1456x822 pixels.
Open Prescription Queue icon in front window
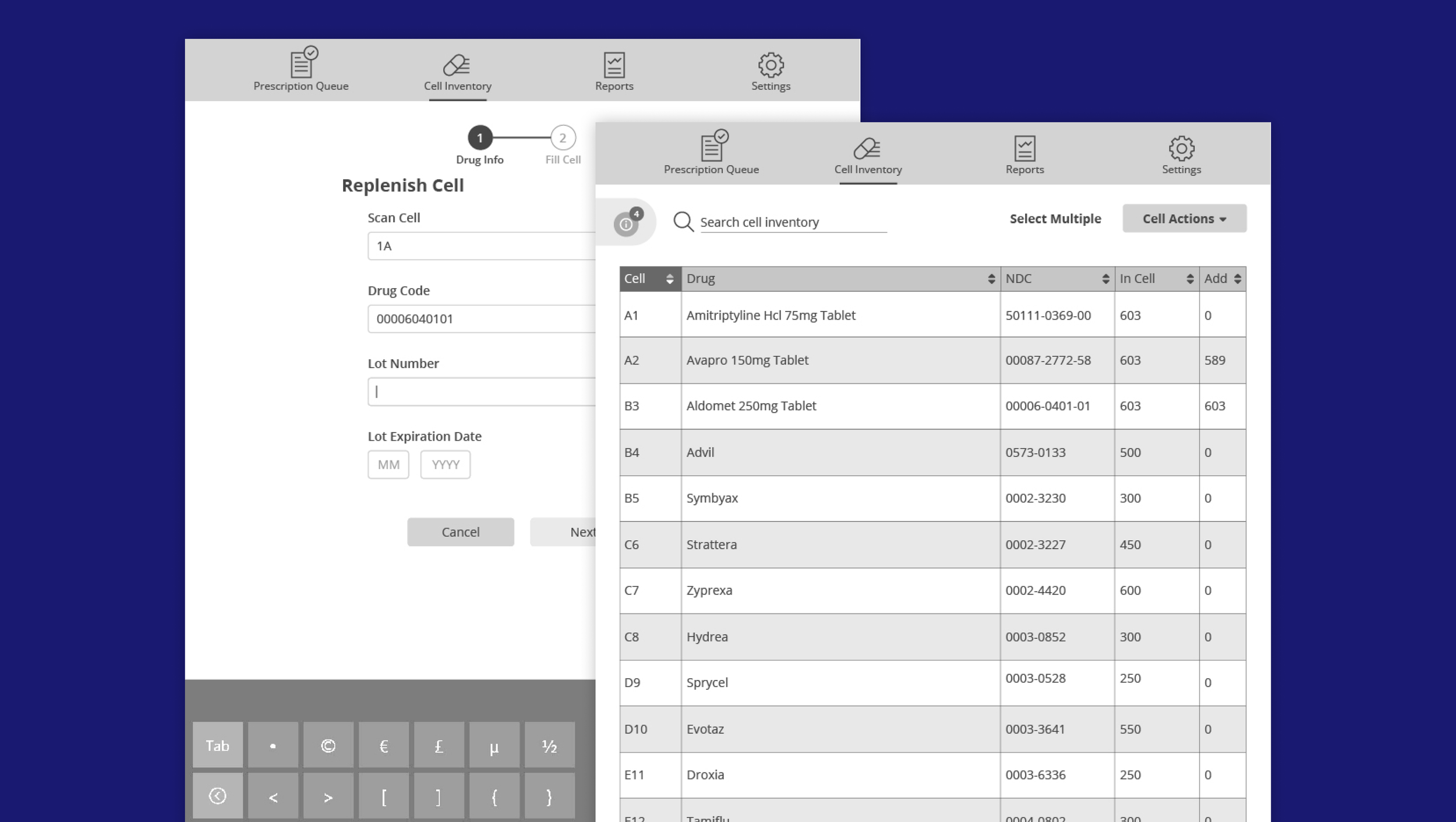click(x=714, y=145)
